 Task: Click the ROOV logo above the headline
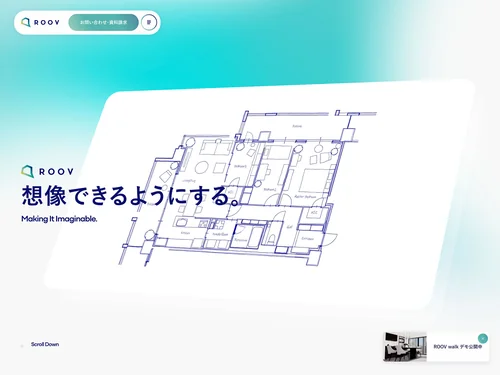(47, 171)
